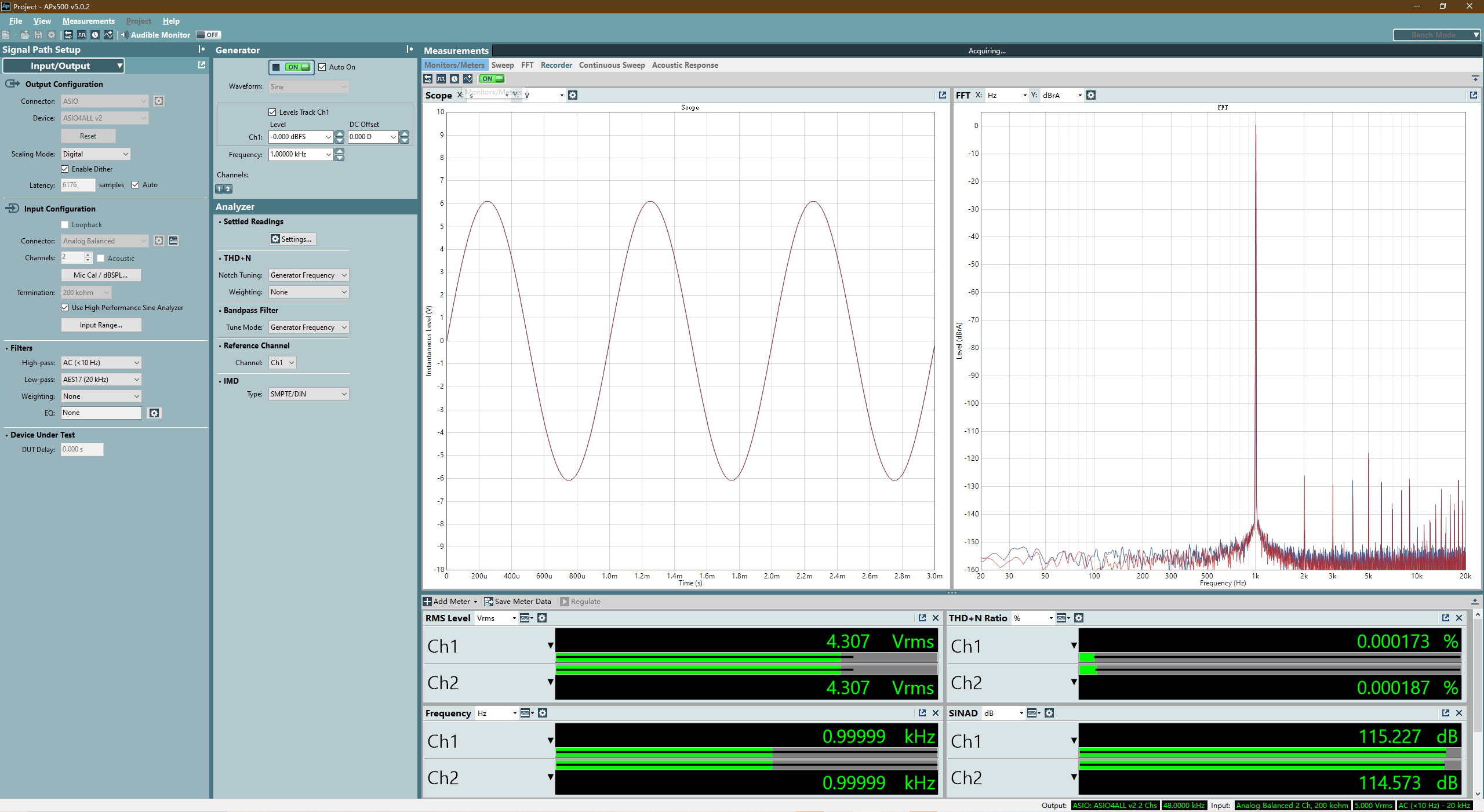
Task: Click Mic Cal / dBSPL button
Action: (x=101, y=275)
